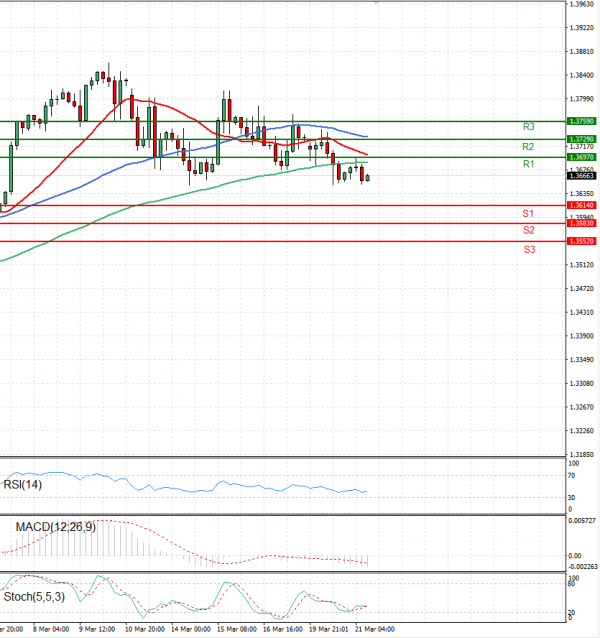This screenshot has width=600, height=638.
Task: Click the 1.39630 price axis value
Action: (x=582, y=4)
